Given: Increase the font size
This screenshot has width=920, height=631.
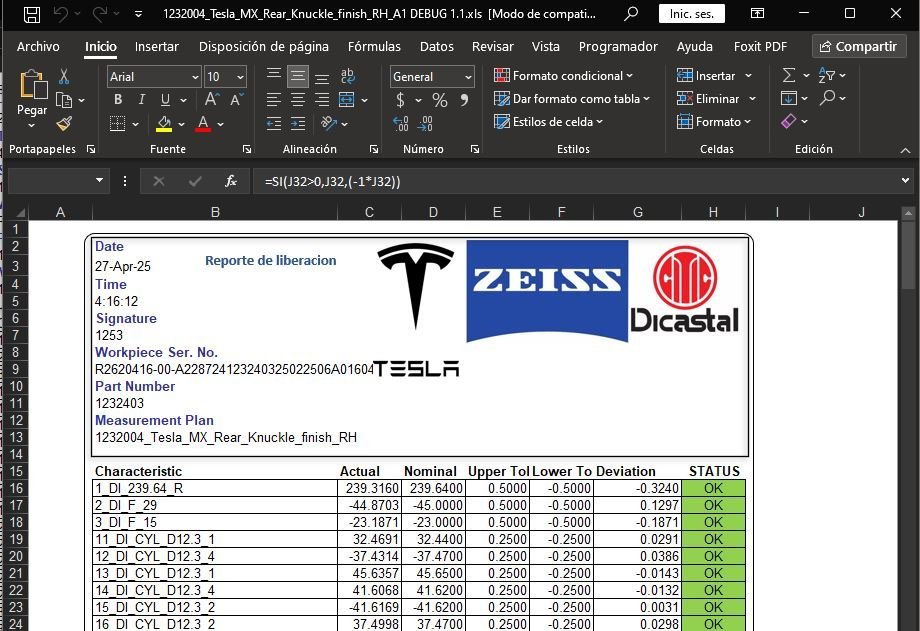Looking at the screenshot, I should tap(212, 100).
